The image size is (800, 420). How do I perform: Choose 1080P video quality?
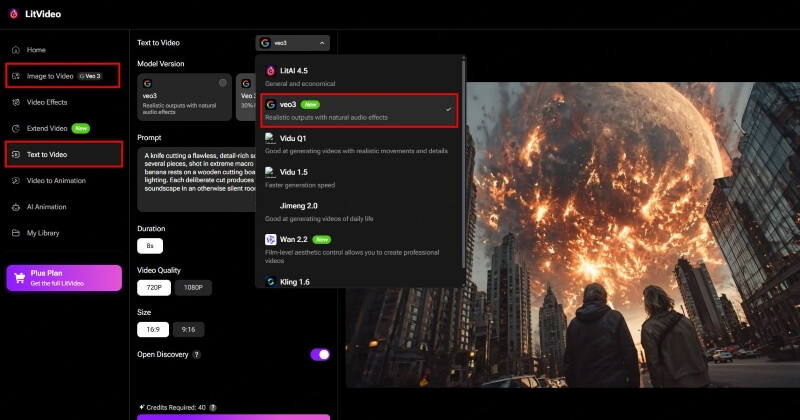coord(193,287)
